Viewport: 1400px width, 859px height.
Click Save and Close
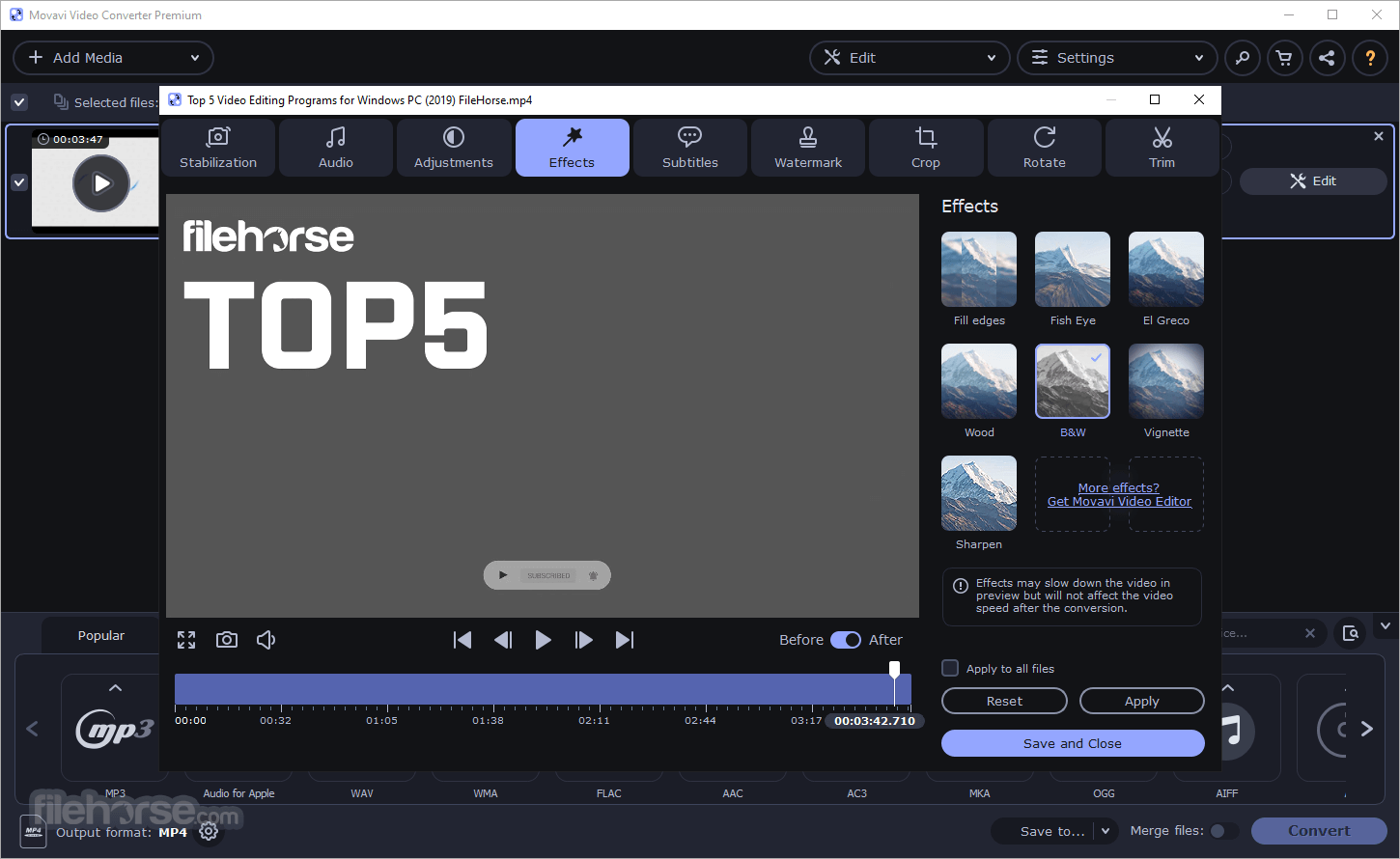(x=1073, y=743)
